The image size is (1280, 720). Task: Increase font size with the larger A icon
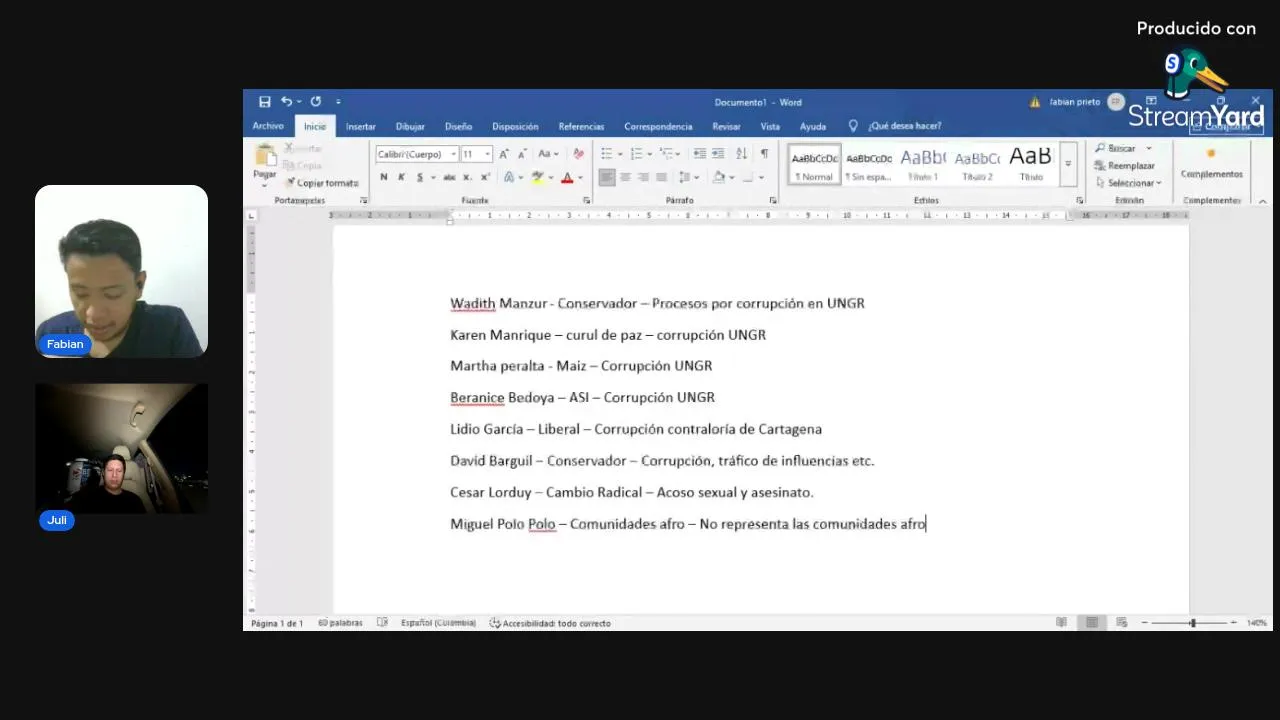point(504,154)
